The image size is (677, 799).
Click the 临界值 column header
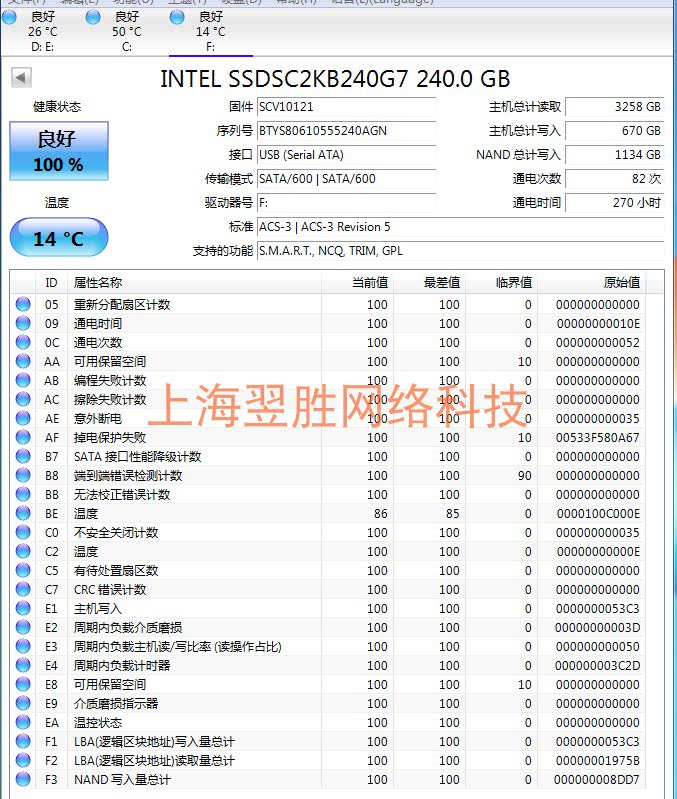point(502,282)
